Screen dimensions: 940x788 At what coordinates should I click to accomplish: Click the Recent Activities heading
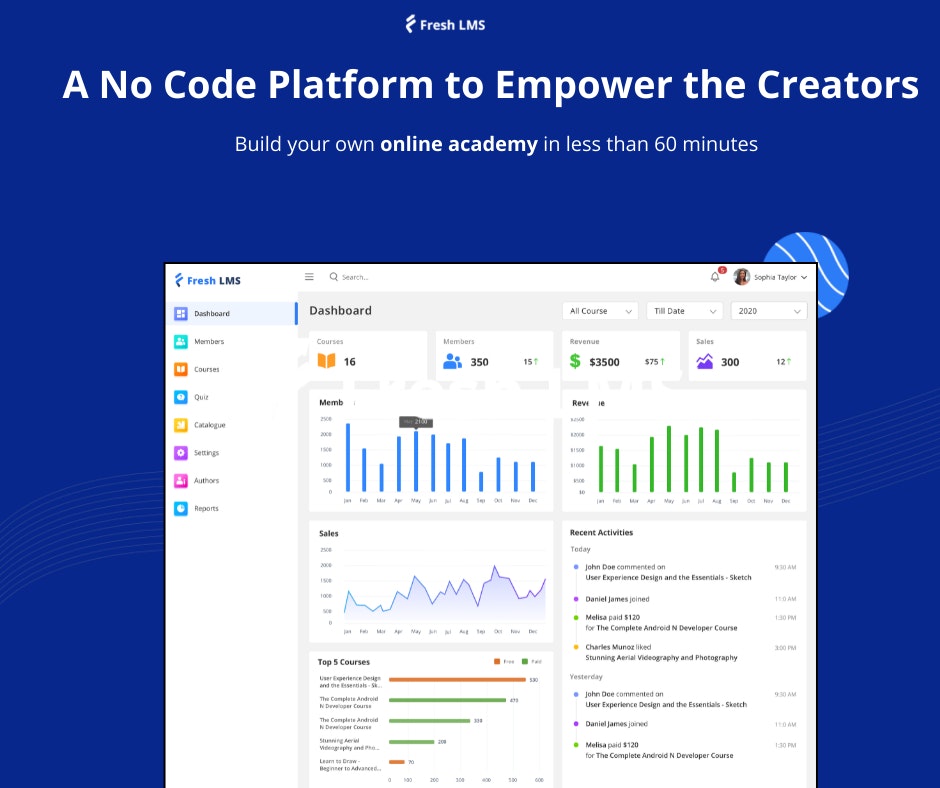coord(601,533)
